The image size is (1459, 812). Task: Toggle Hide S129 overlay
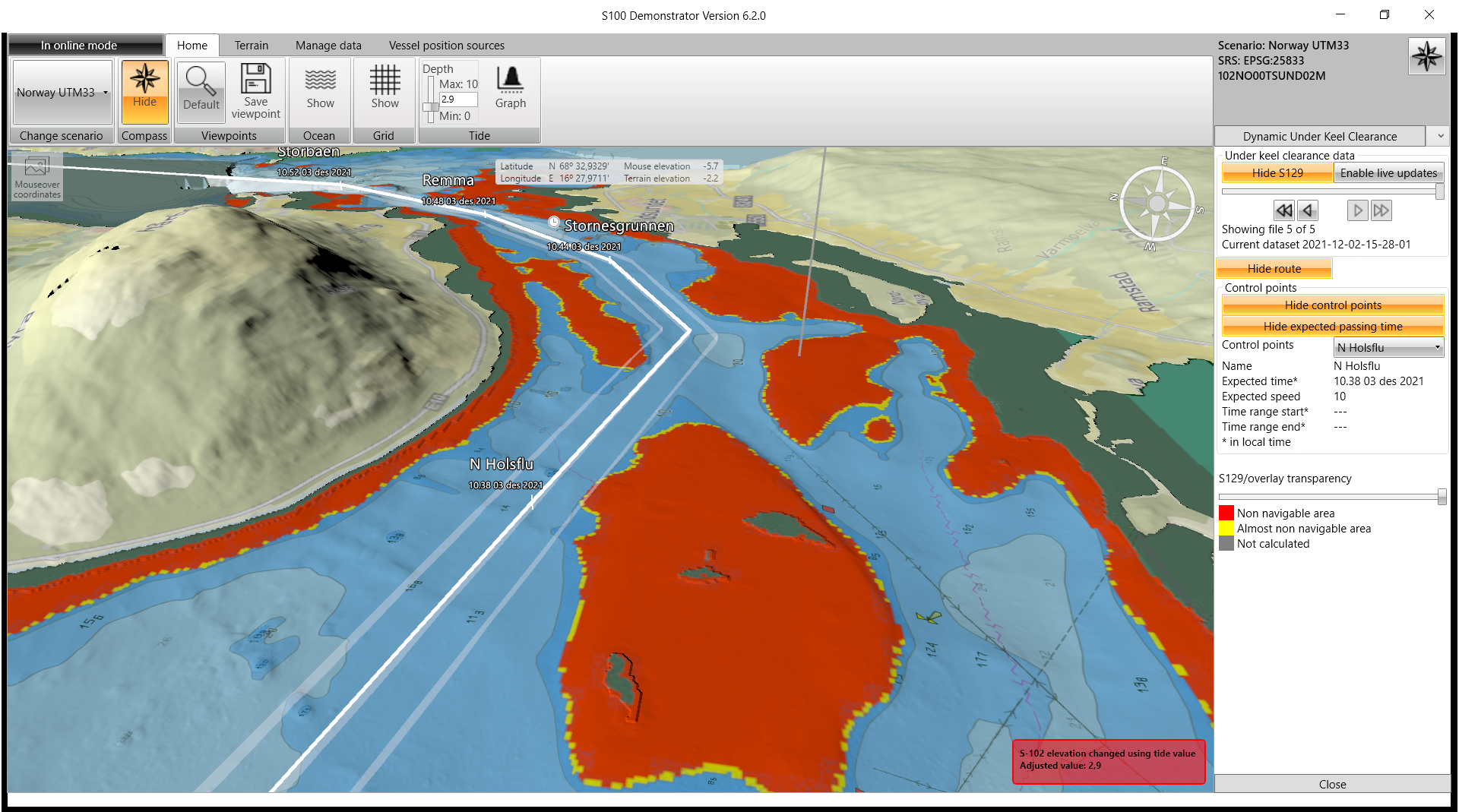[1277, 173]
